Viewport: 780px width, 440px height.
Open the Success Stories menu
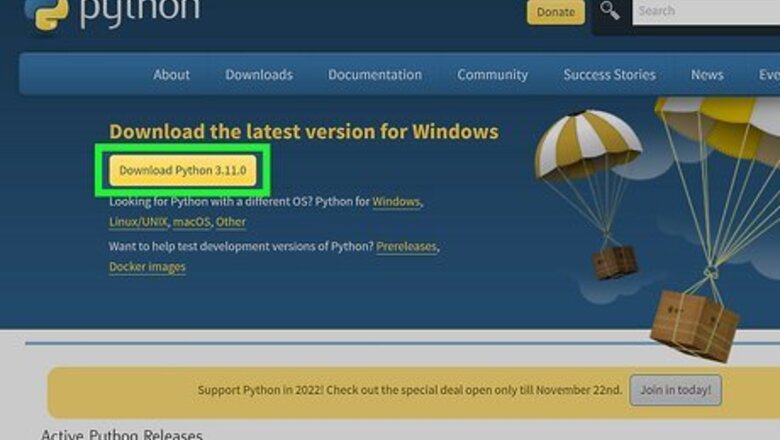click(609, 75)
